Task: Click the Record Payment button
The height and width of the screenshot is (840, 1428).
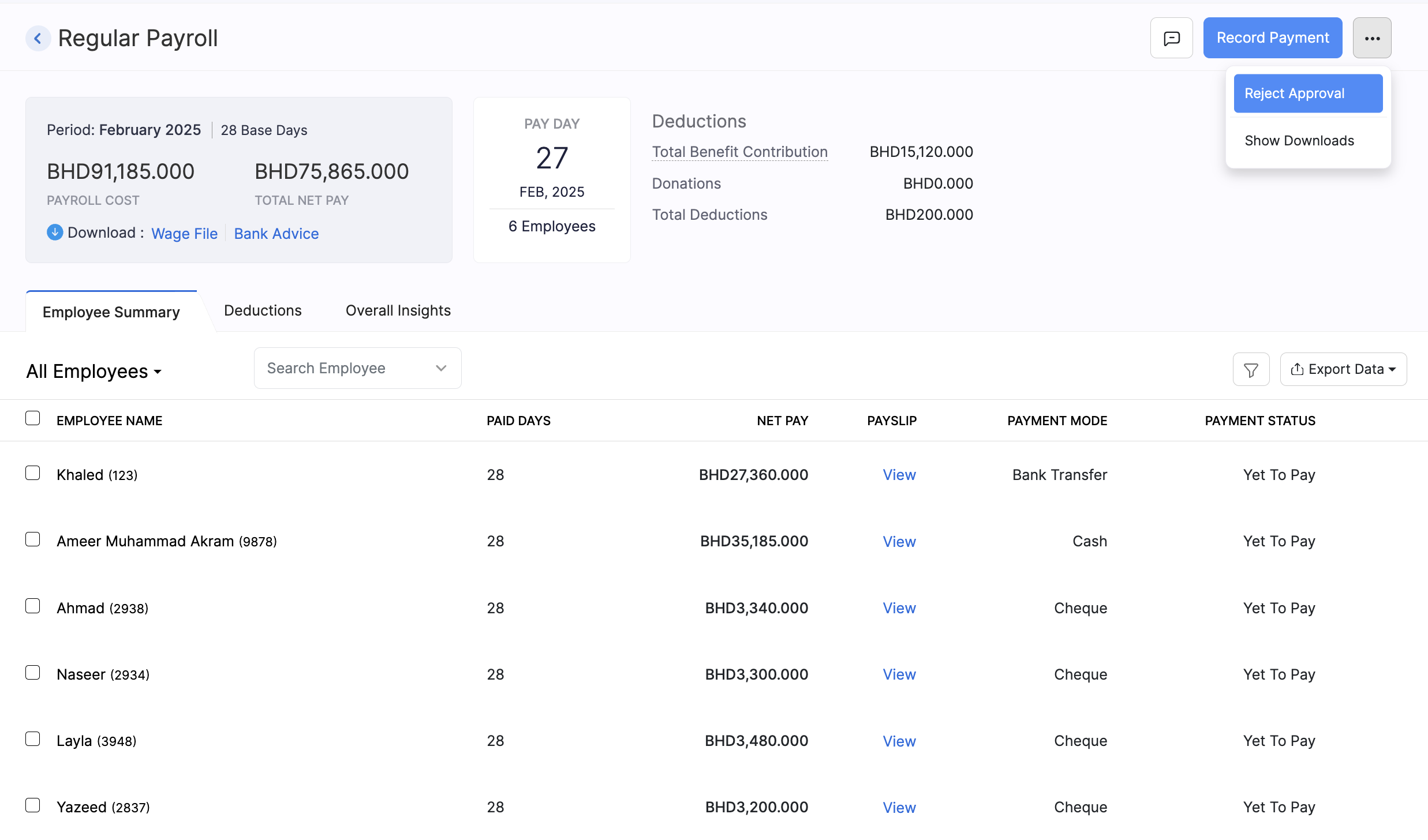Action: 1273,37
